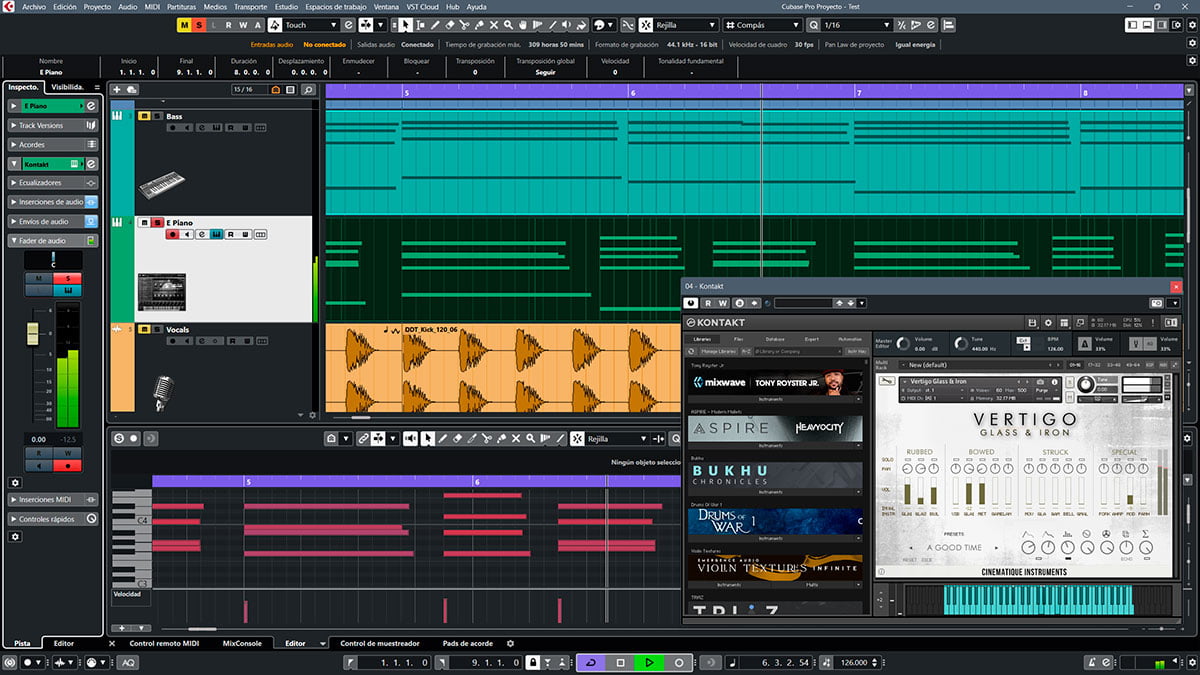Image resolution: width=1200 pixels, height=675 pixels.
Task: Click the AQ auto quantize button
Action: pyautogui.click(x=129, y=662)
